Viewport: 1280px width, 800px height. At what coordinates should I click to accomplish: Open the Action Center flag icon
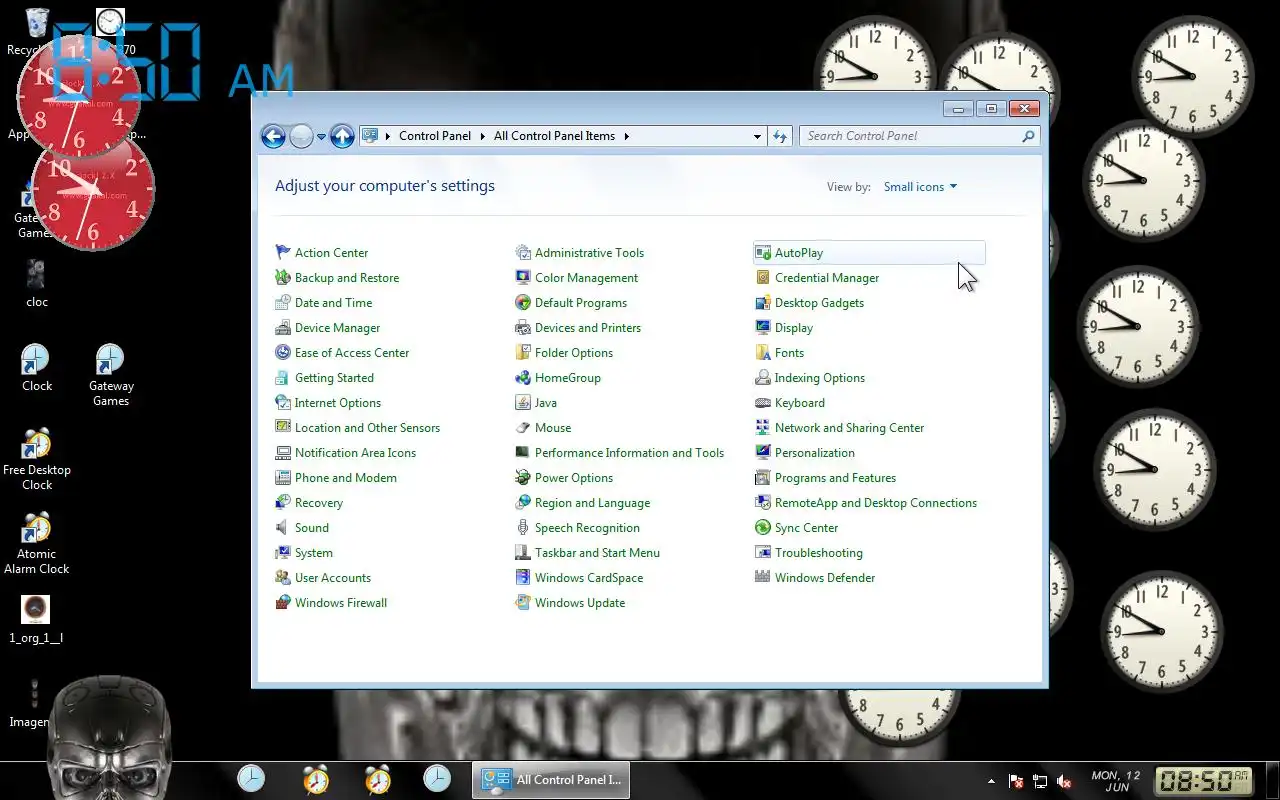[283, 253]
